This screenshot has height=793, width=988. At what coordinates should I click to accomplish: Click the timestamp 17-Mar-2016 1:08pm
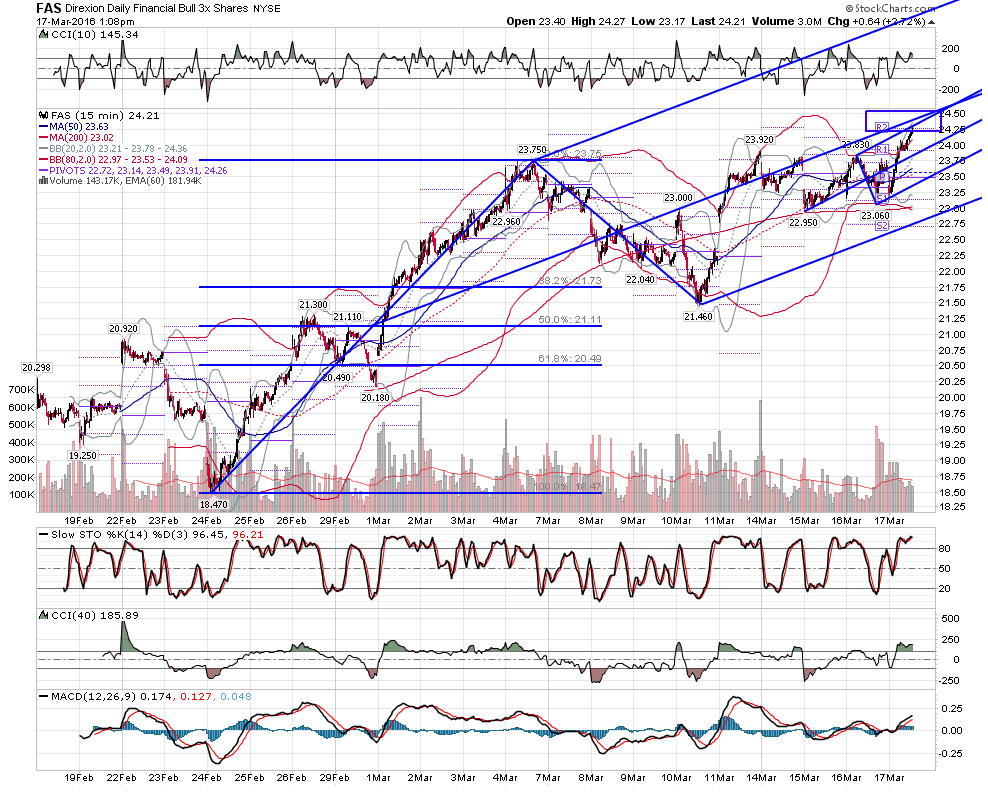(85, 21)
